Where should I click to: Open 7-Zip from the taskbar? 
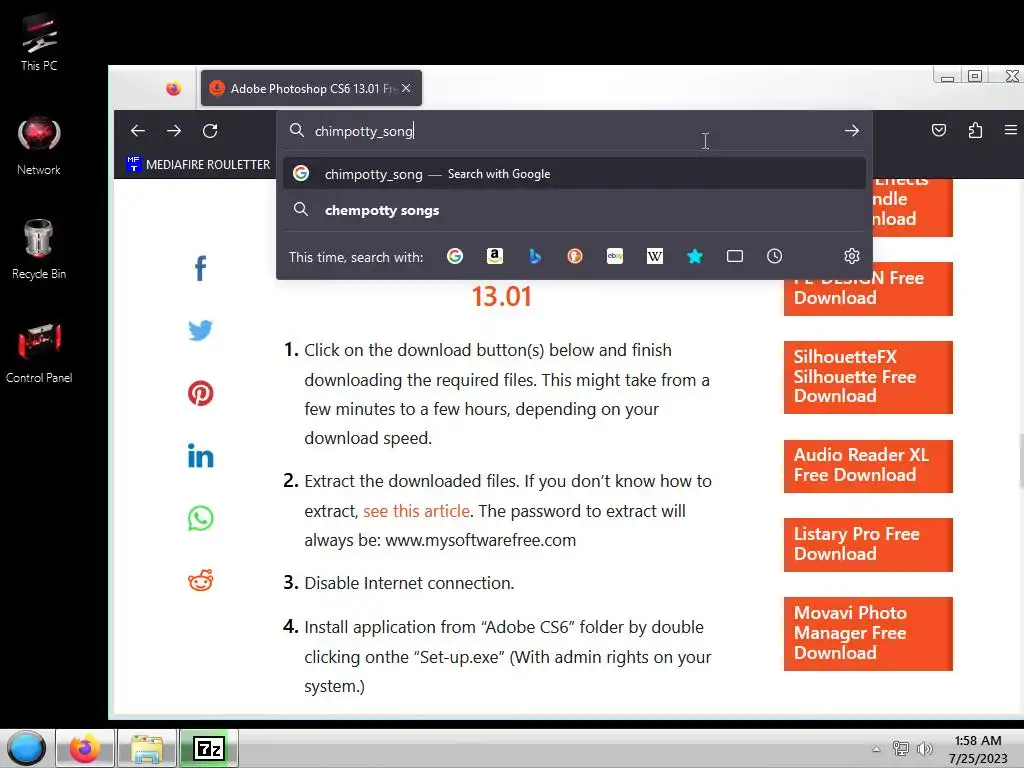pos(209,748)
